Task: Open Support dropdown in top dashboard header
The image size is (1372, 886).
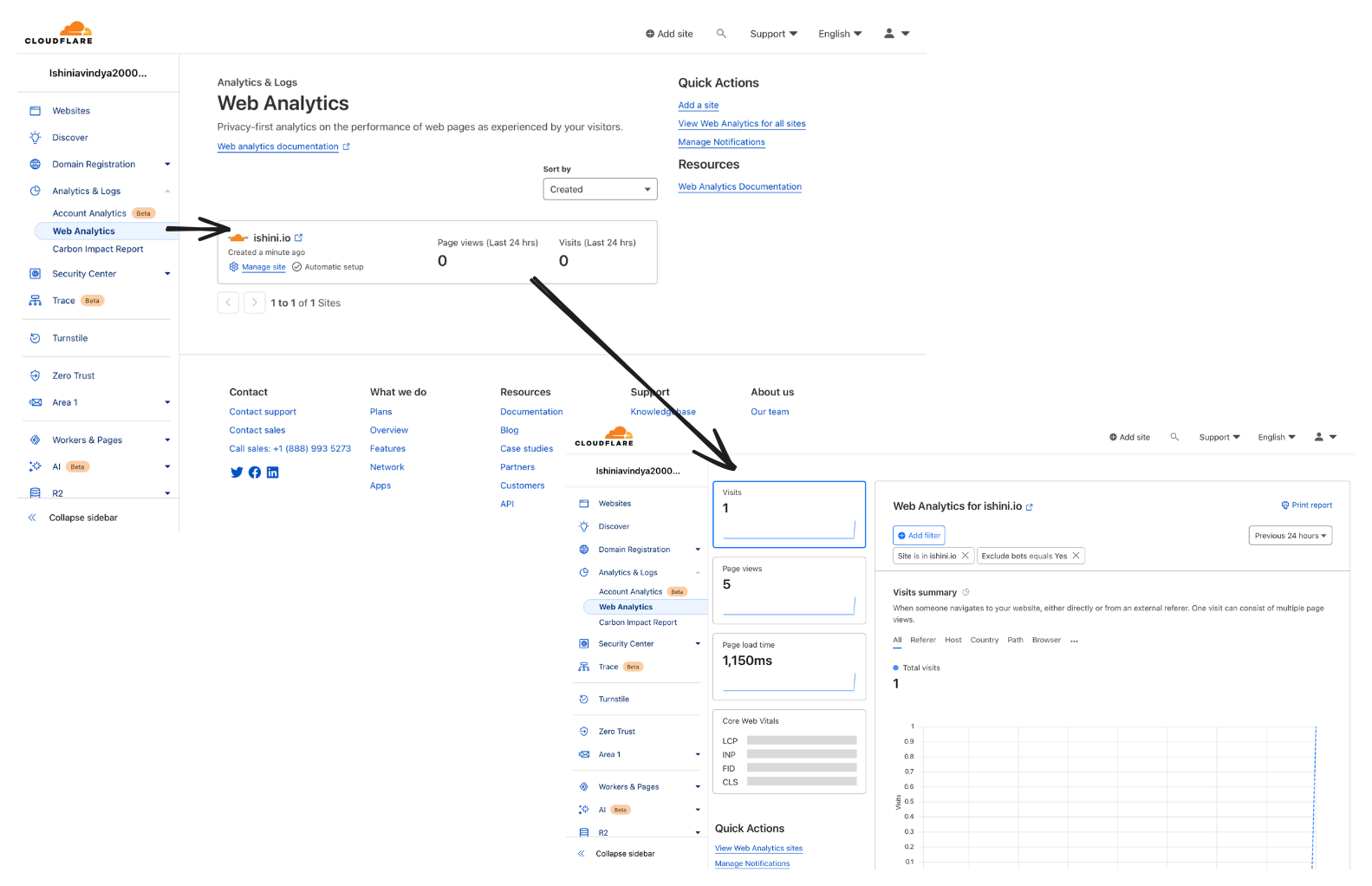Action: pos(773,34)
